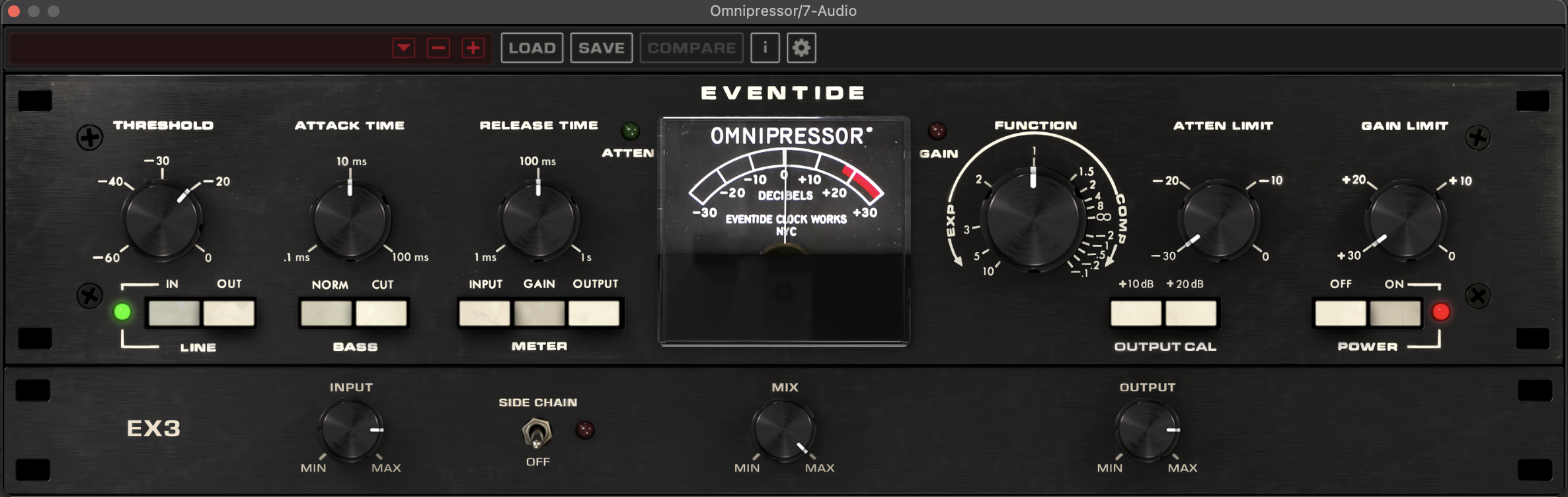The height and width of the screenshot is (497, 1568).
Task: Click the Gain Limit knob
Action: 1405,220
